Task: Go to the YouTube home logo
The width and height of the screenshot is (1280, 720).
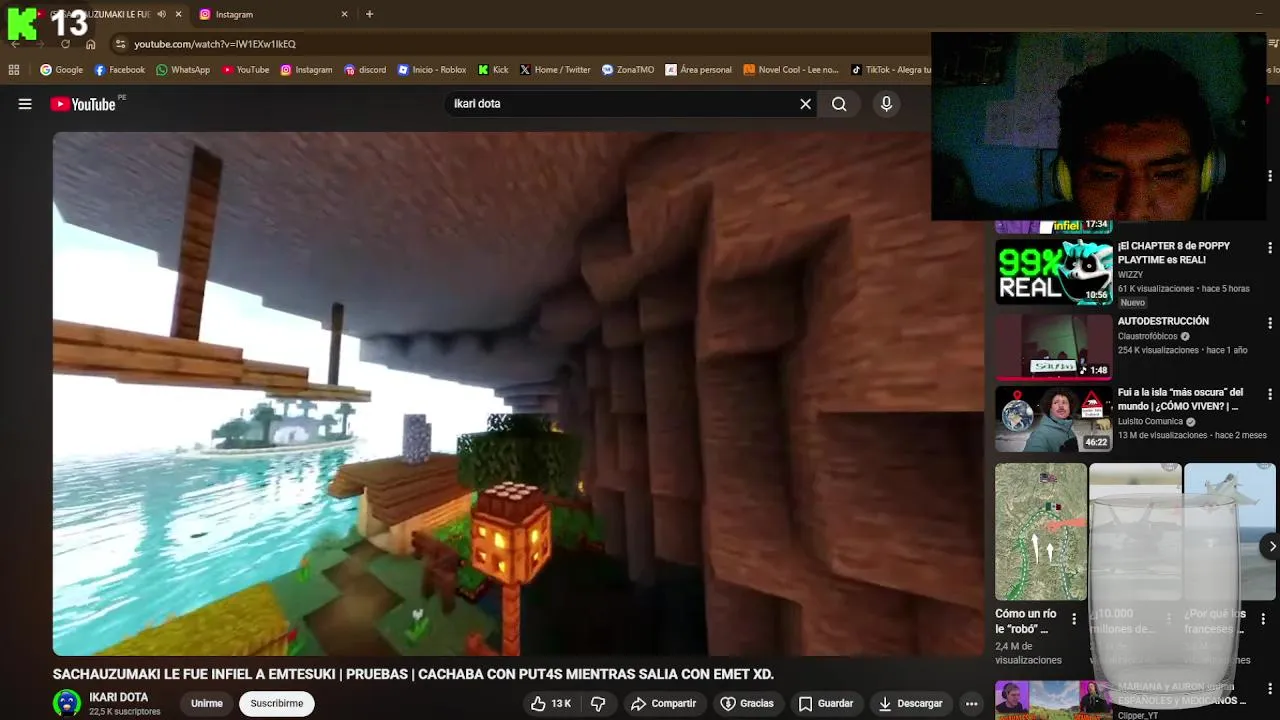Action: tap(83, 104)
